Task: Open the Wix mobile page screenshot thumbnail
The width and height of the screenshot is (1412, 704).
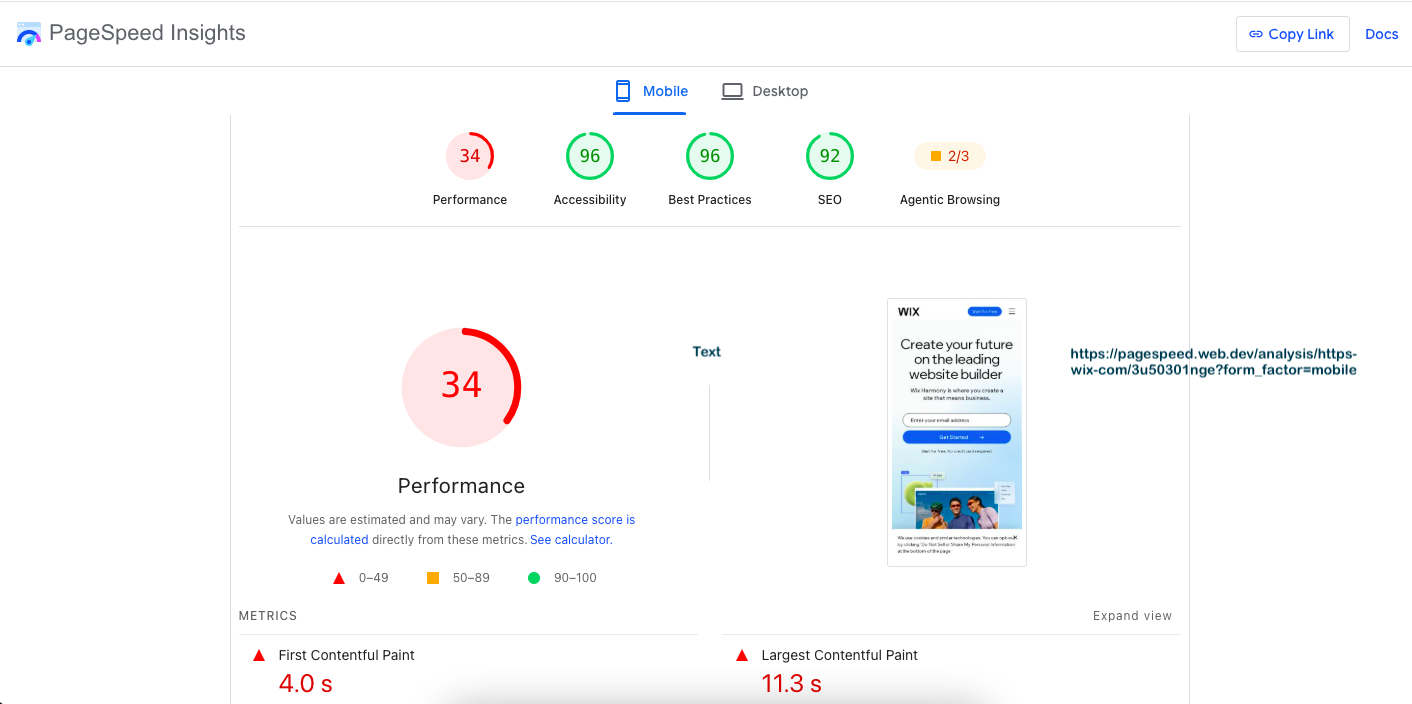Action: [957, 432]
